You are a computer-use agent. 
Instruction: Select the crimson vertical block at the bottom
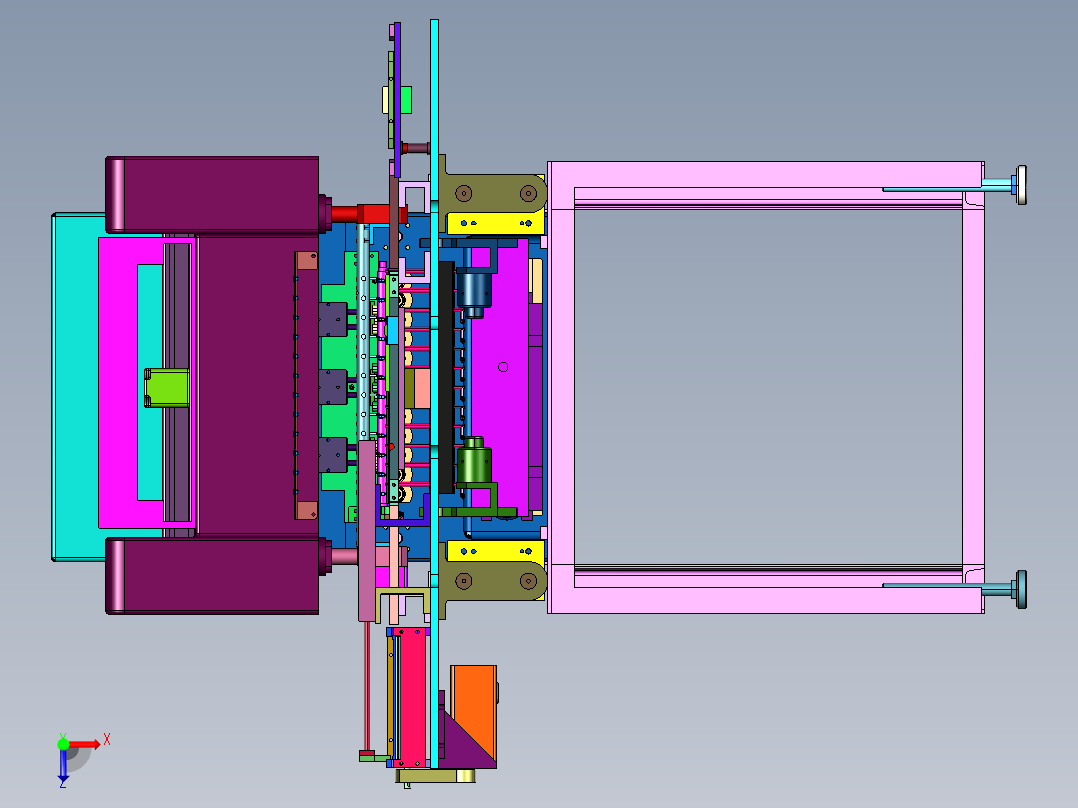[x=413, y=696]
